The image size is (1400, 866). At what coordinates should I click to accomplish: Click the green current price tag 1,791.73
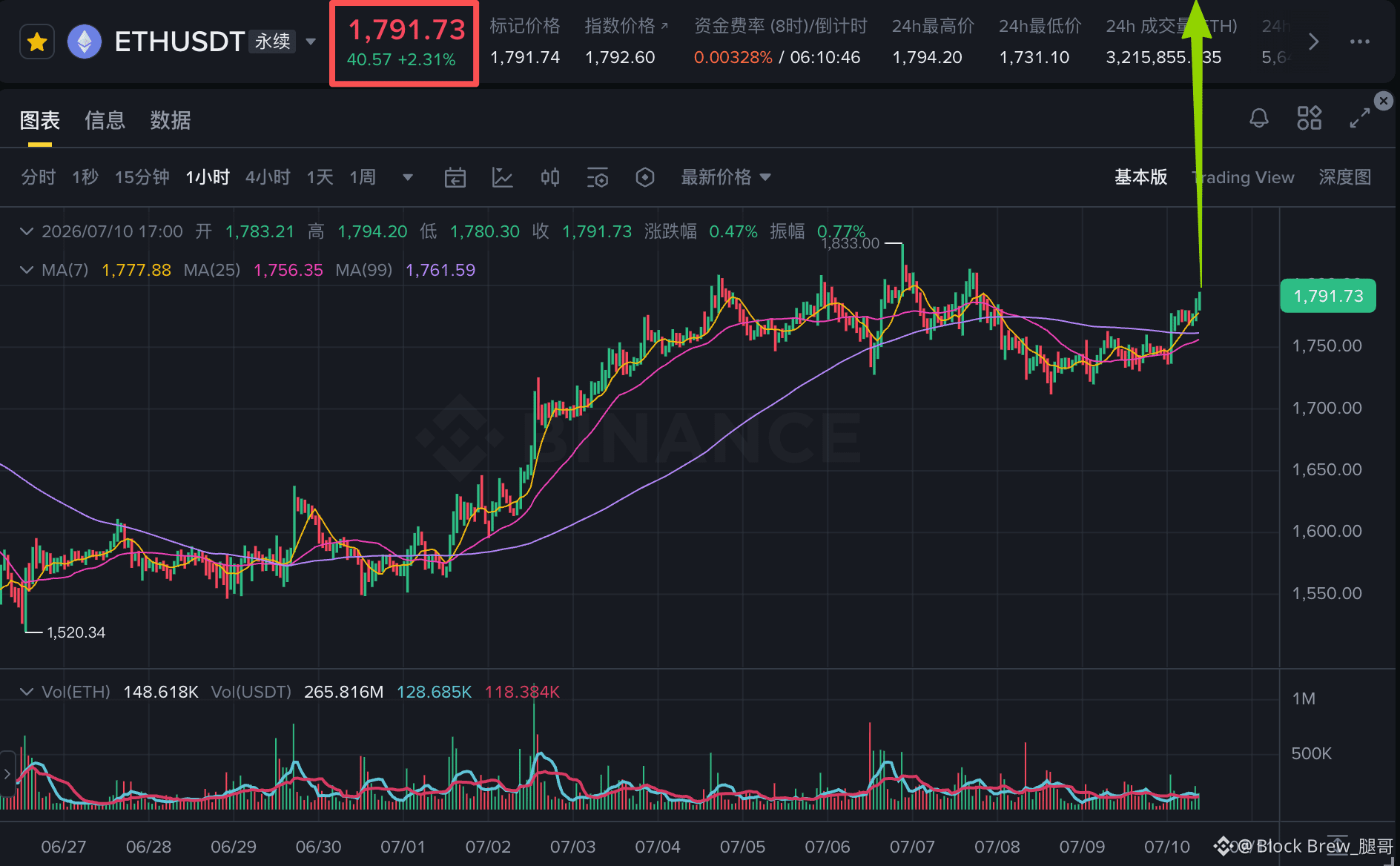(x=1328, y=296)
